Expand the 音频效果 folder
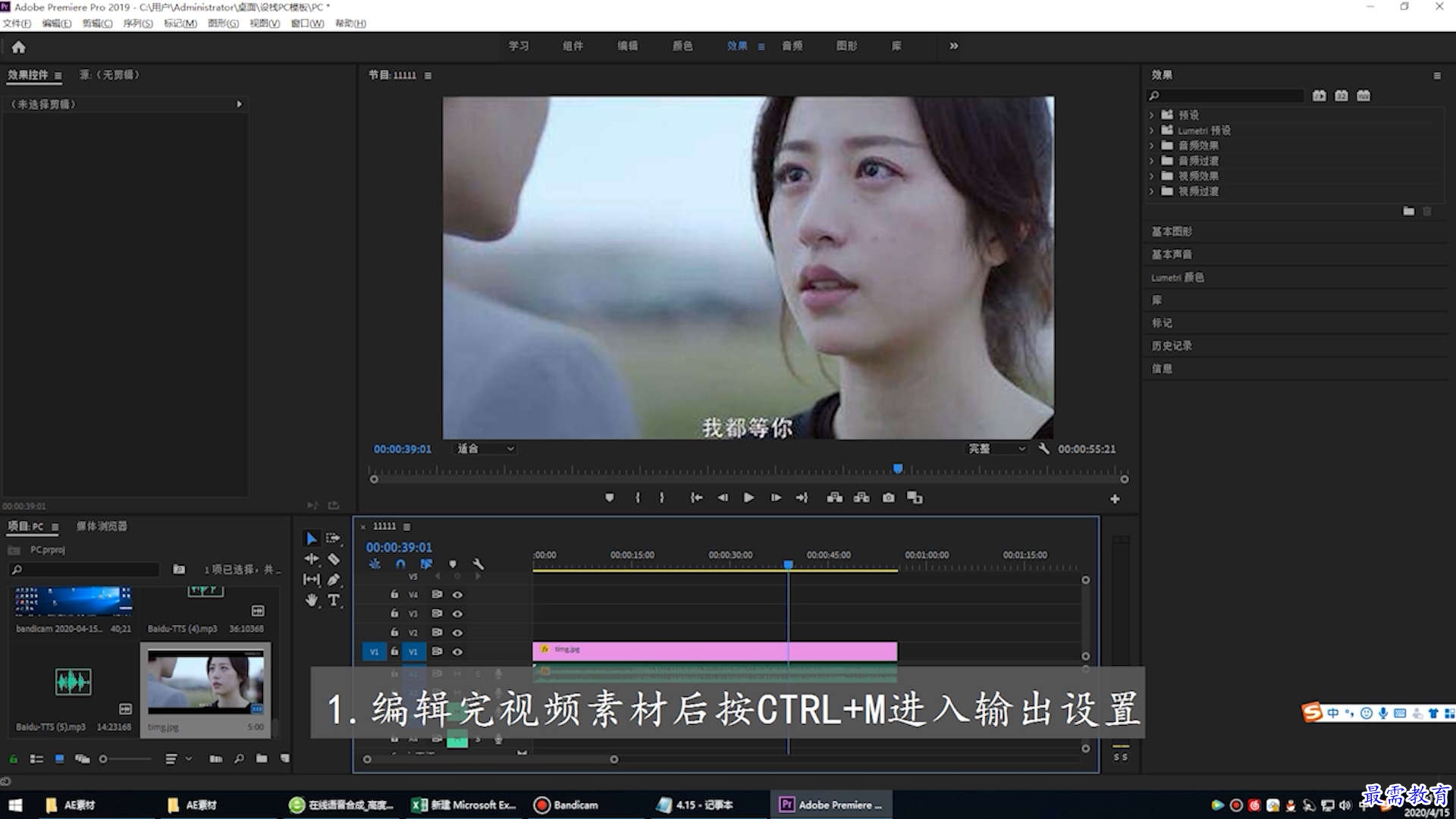The image size is (1456, 819). (1151, 146)
